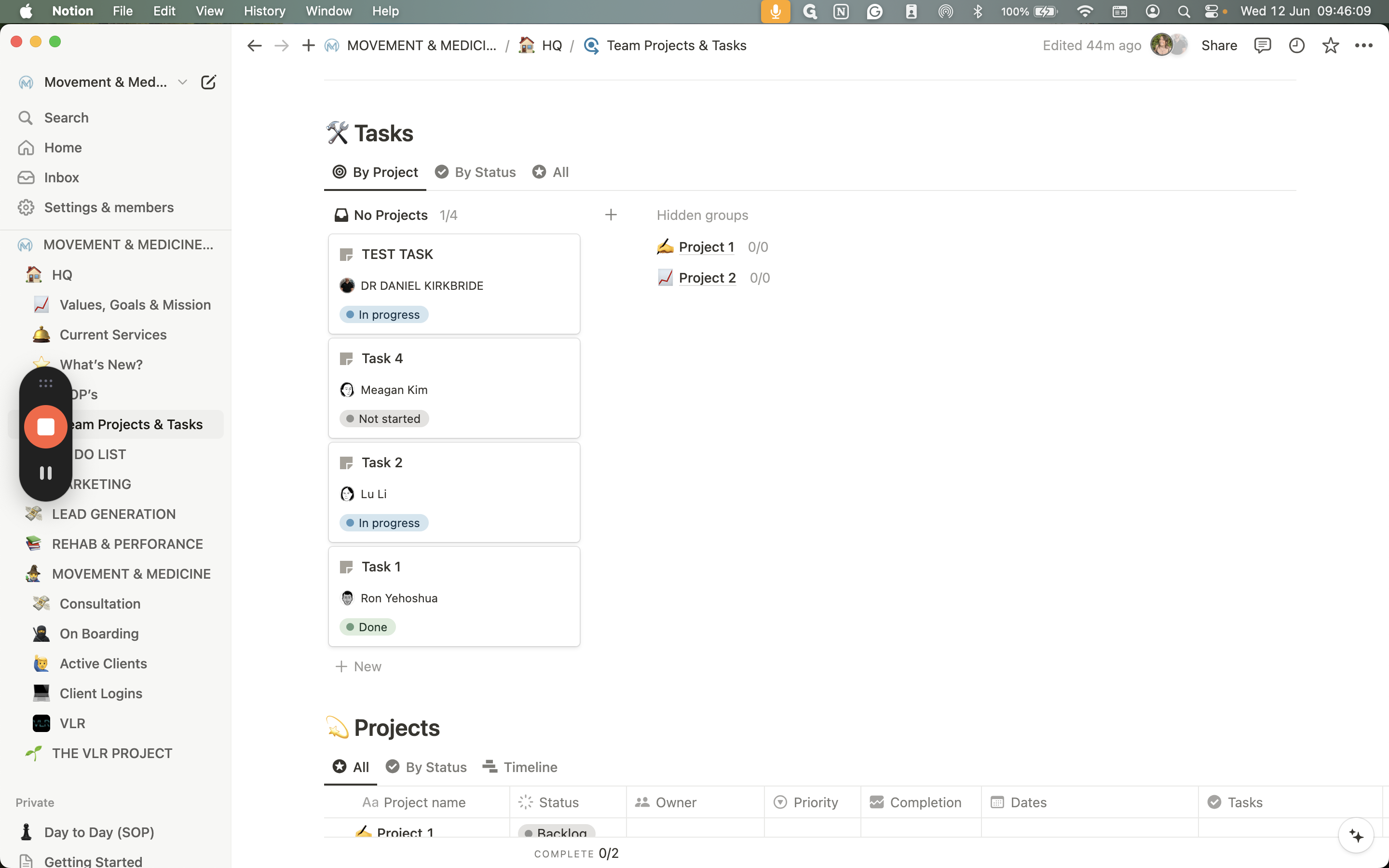Stop the screen recording
The image size is (1389, 868).
pos(45,427)
